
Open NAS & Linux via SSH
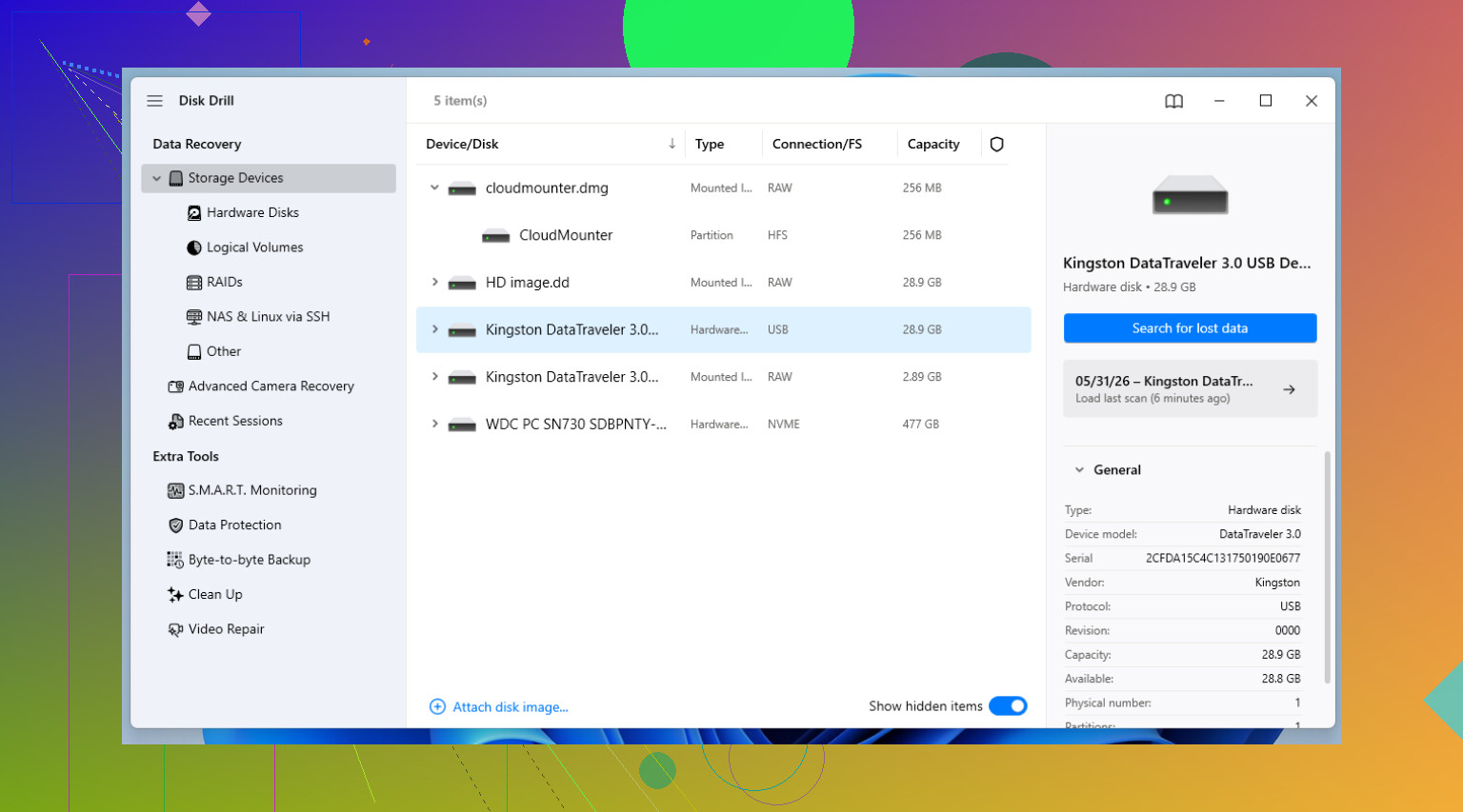[268, 317]
